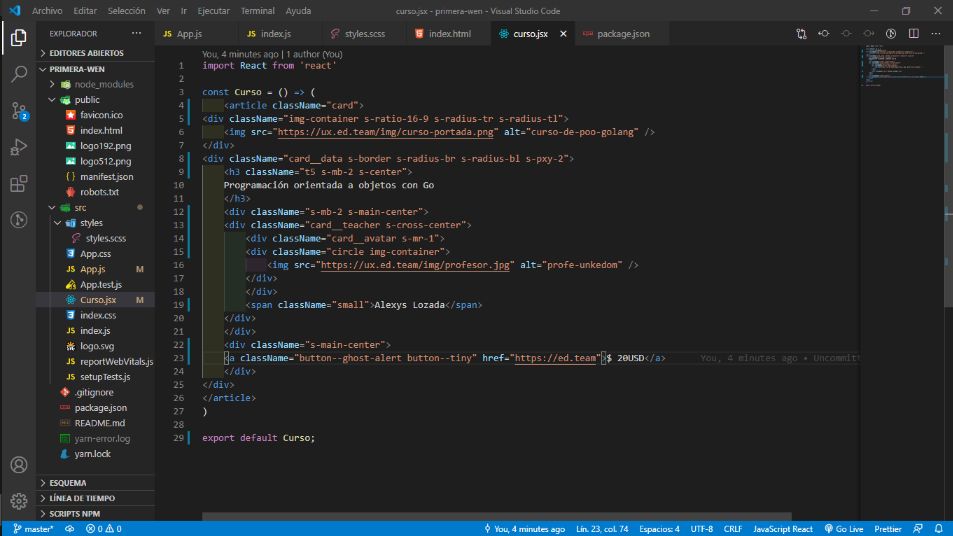Image resolution: width=953 pixels, height=536 pixels.
Task: Open styles.scss in file tree
Action: pos(95,238)
